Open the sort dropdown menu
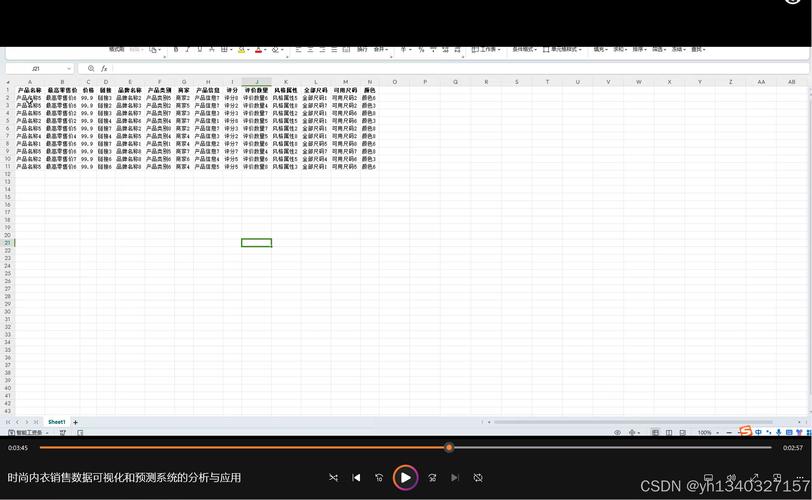812x500 pixels. (640, 50)
